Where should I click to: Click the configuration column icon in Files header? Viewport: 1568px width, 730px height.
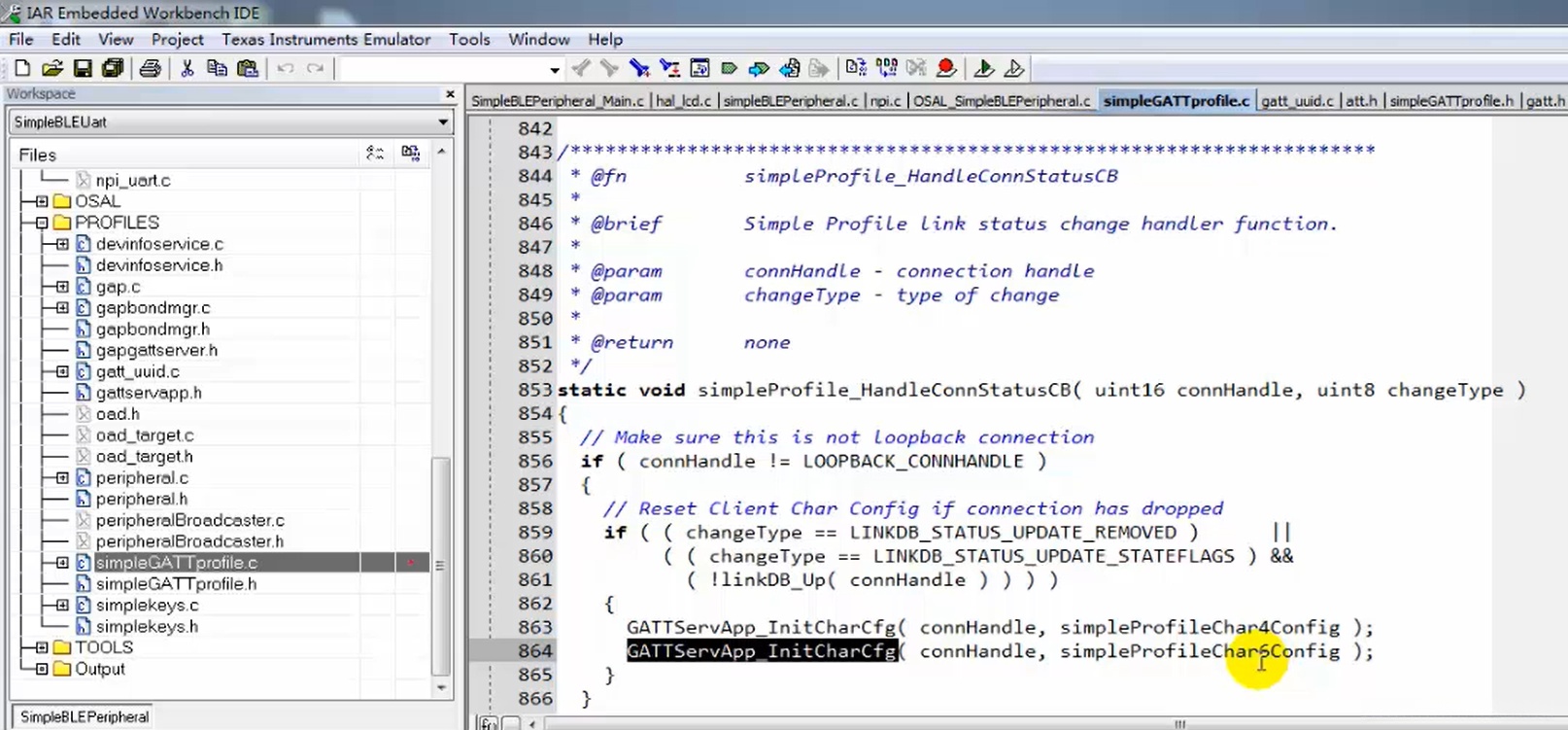(x=375, y=154)
